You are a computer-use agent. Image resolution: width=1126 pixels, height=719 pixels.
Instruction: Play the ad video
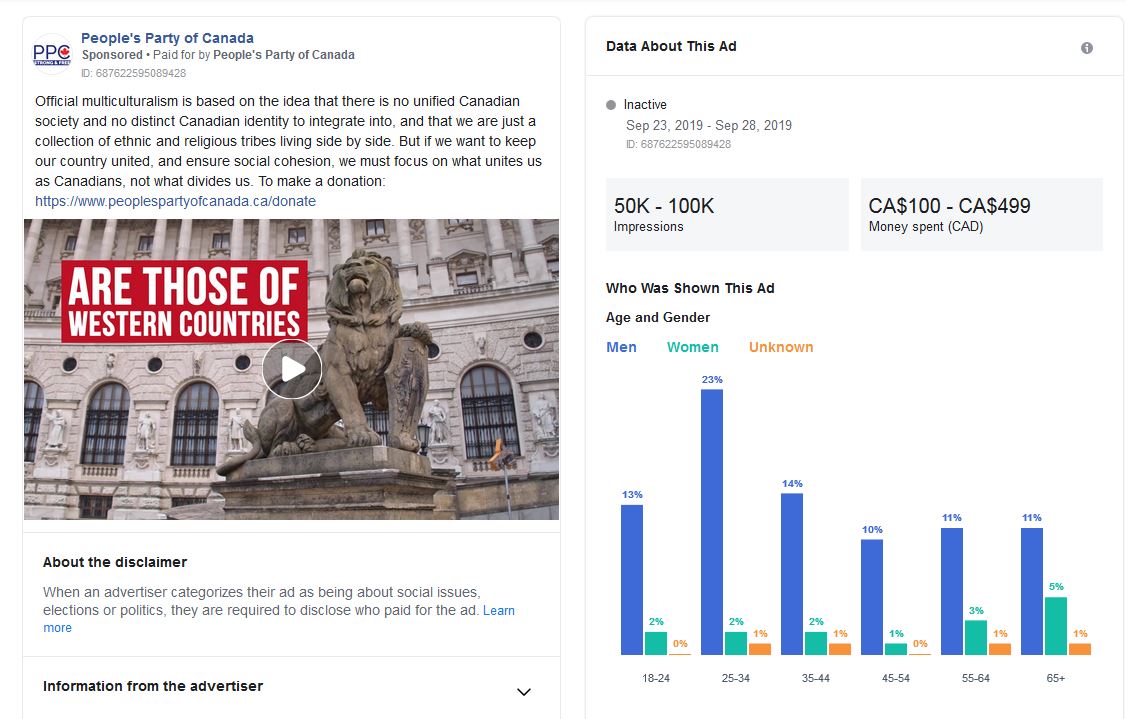(291, 368)
